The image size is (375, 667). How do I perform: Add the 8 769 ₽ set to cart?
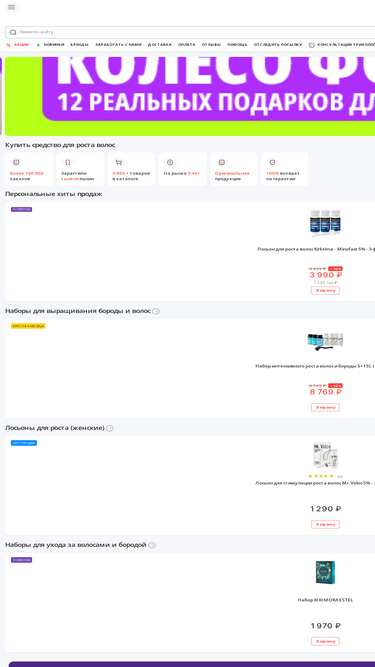point(325,408)
